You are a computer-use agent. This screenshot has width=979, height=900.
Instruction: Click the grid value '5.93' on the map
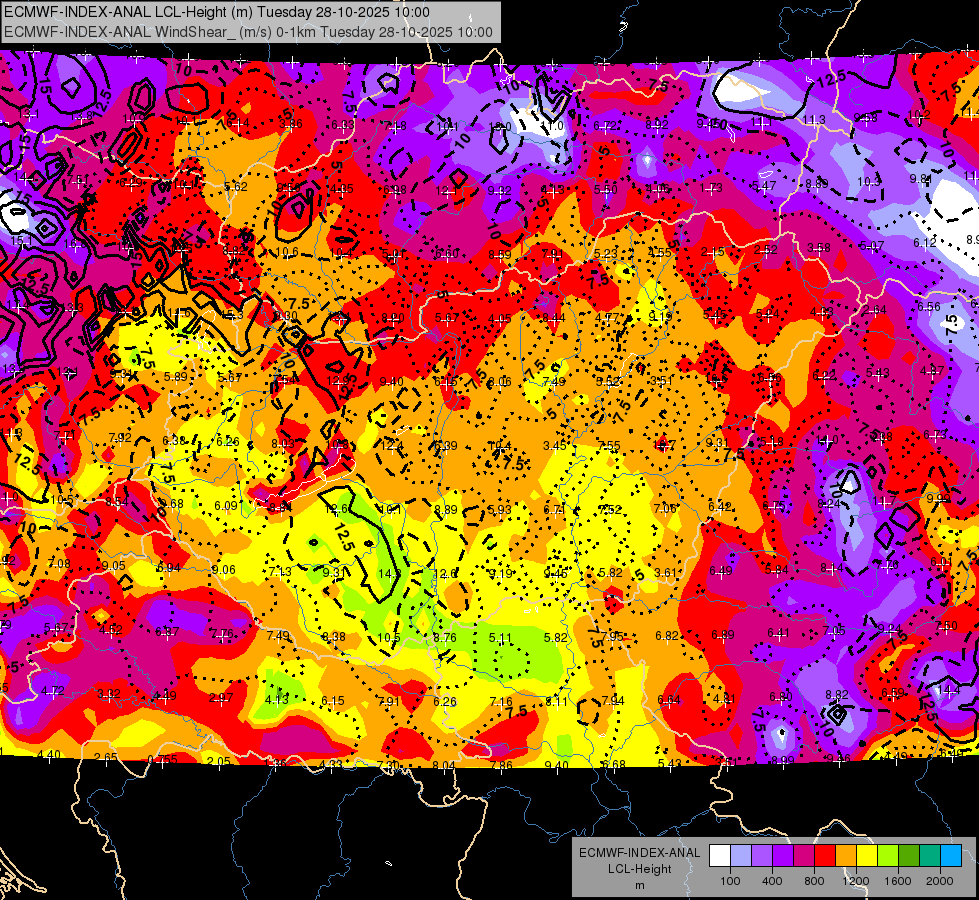499,510
